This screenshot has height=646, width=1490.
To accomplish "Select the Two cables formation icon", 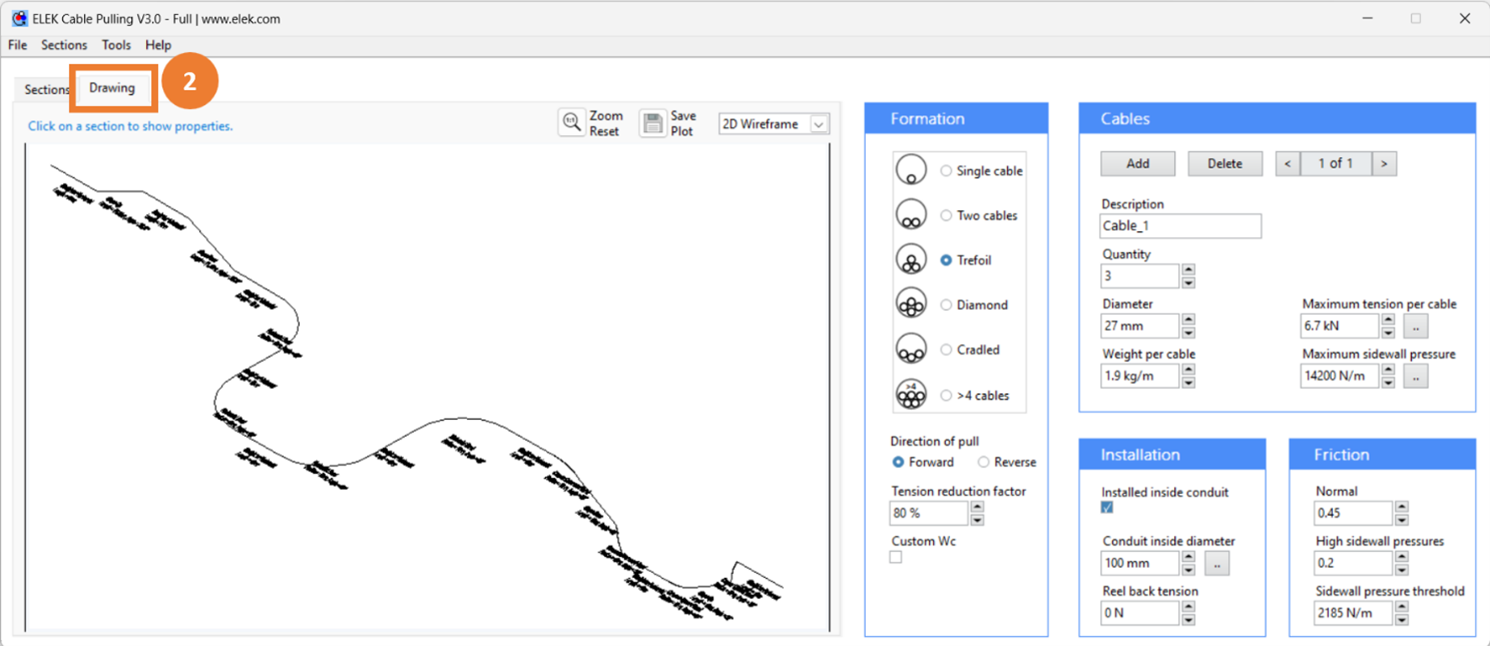I will tap(911, 214).
